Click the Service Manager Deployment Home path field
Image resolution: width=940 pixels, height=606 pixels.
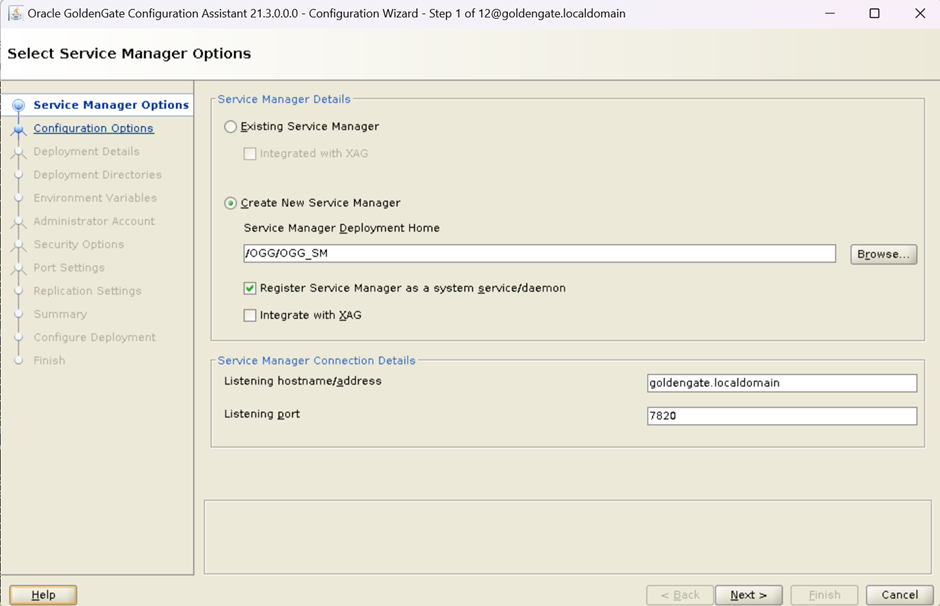(539, 254)
